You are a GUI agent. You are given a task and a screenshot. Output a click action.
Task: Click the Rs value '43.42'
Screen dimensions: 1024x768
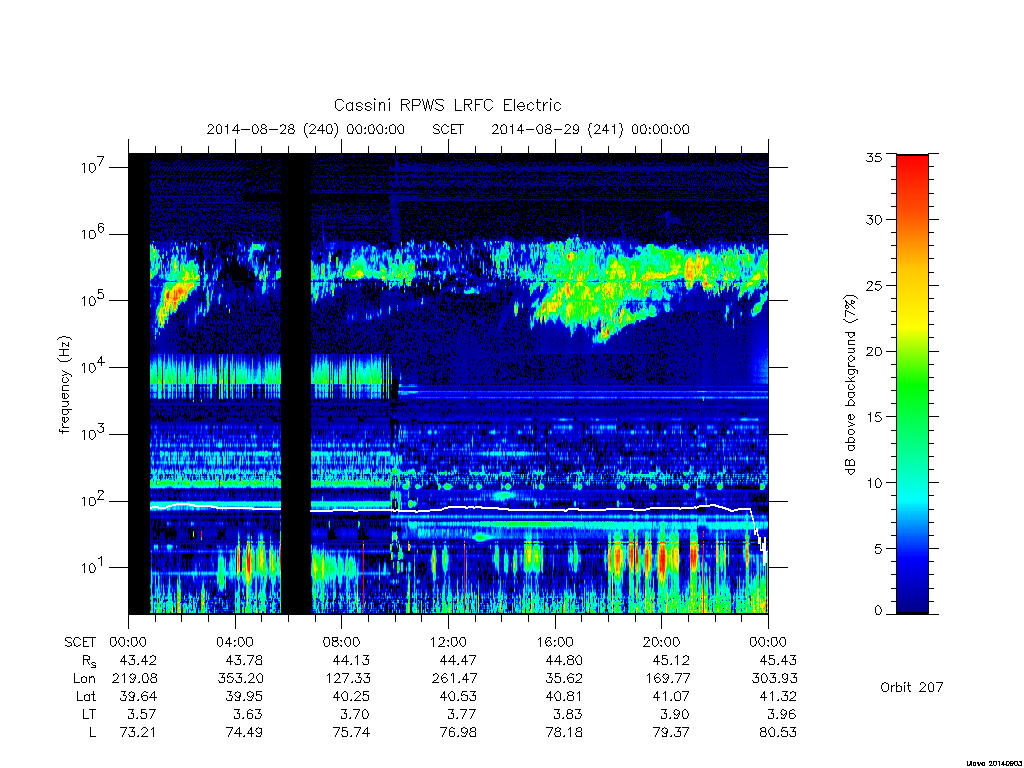138,660
